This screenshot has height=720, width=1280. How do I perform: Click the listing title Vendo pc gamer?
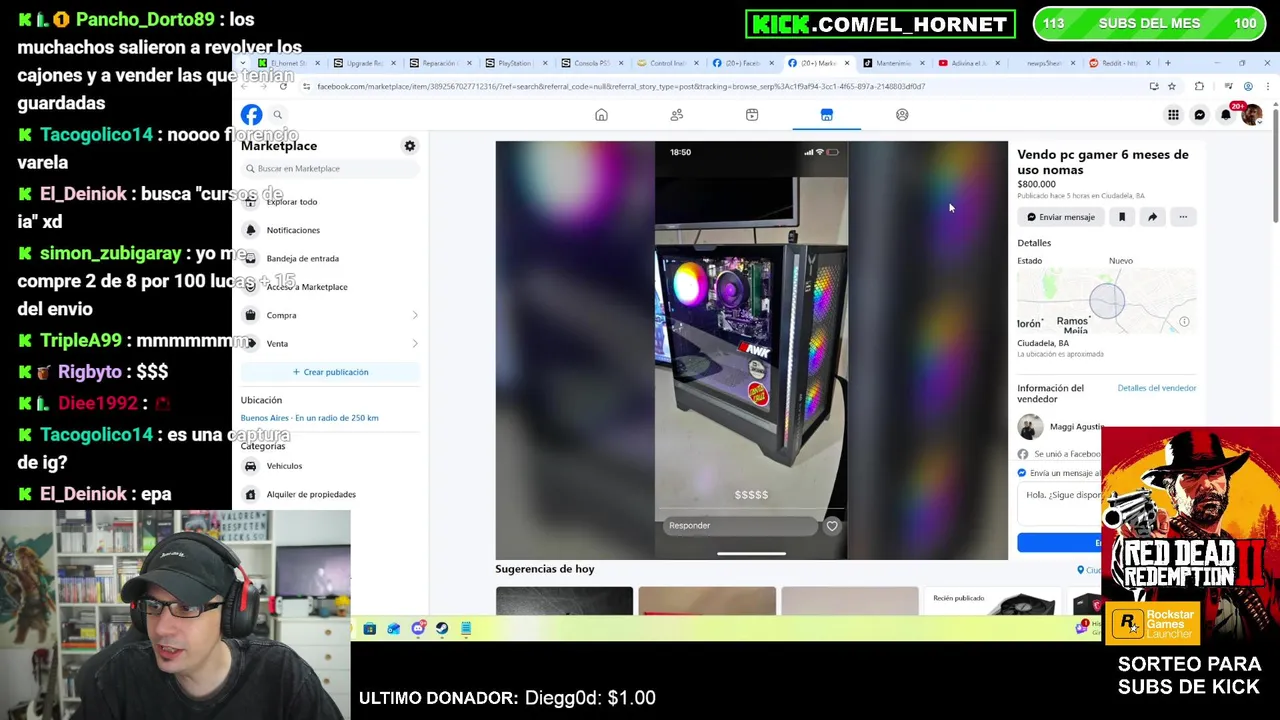[1103, 161]
